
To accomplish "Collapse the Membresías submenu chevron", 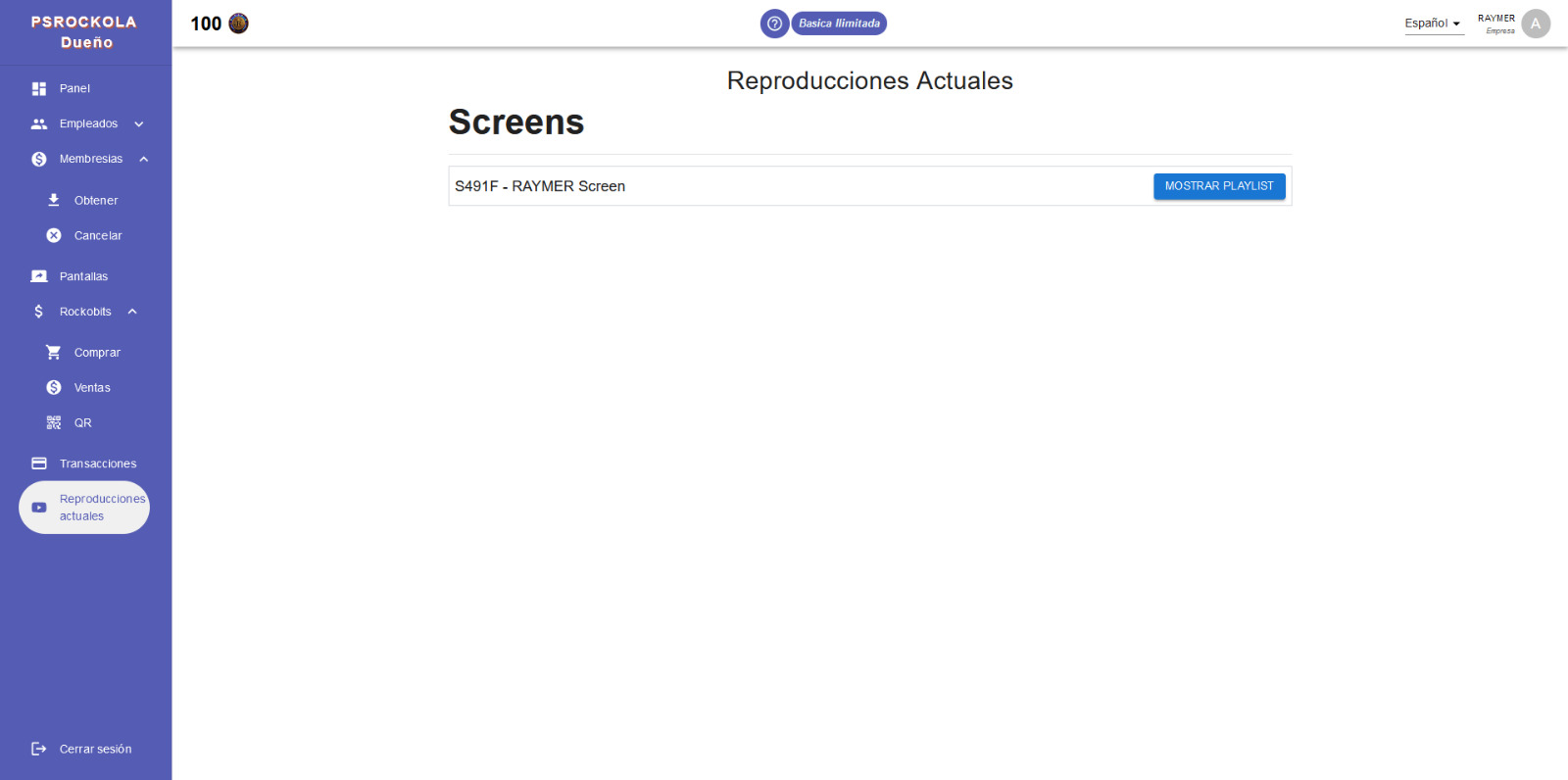I will pyautogui.click(x=144, y=159).
